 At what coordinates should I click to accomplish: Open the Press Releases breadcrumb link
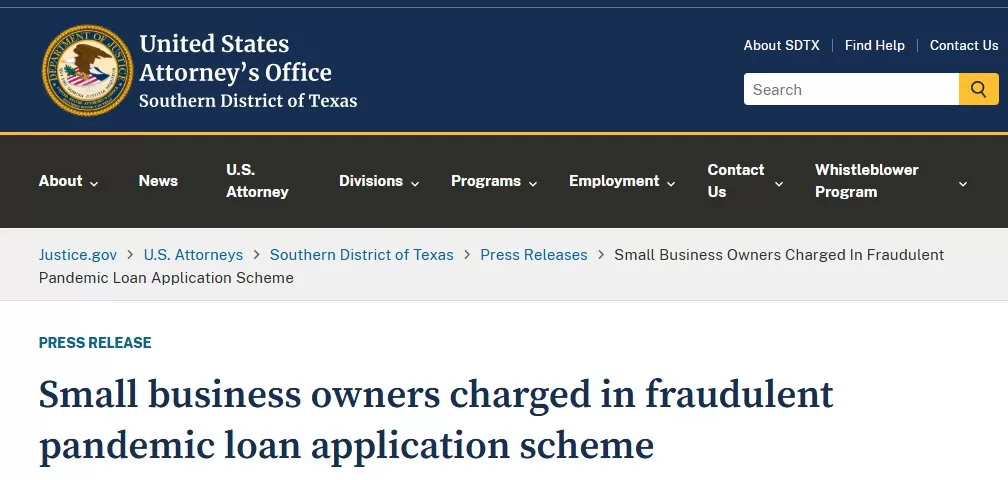click(x=533, y=254)
